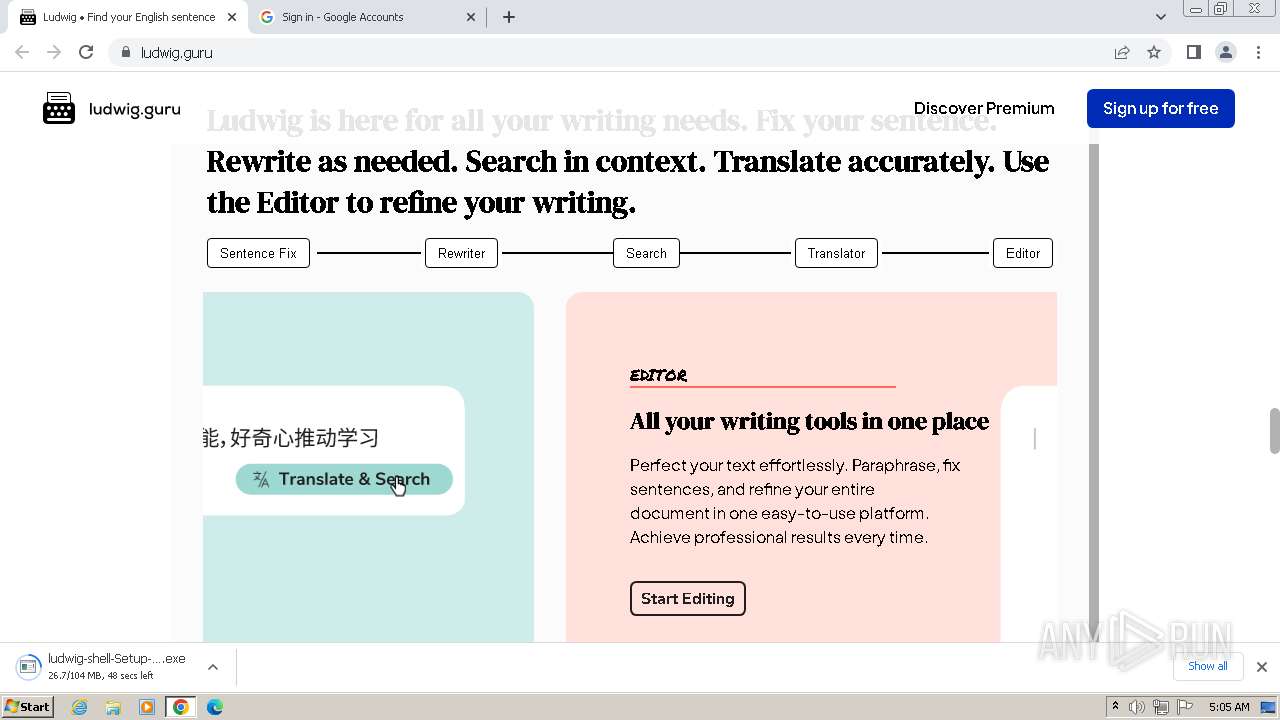
Task: Launch Microsoft Edge from the taskbar
Action: pos(214,707)
